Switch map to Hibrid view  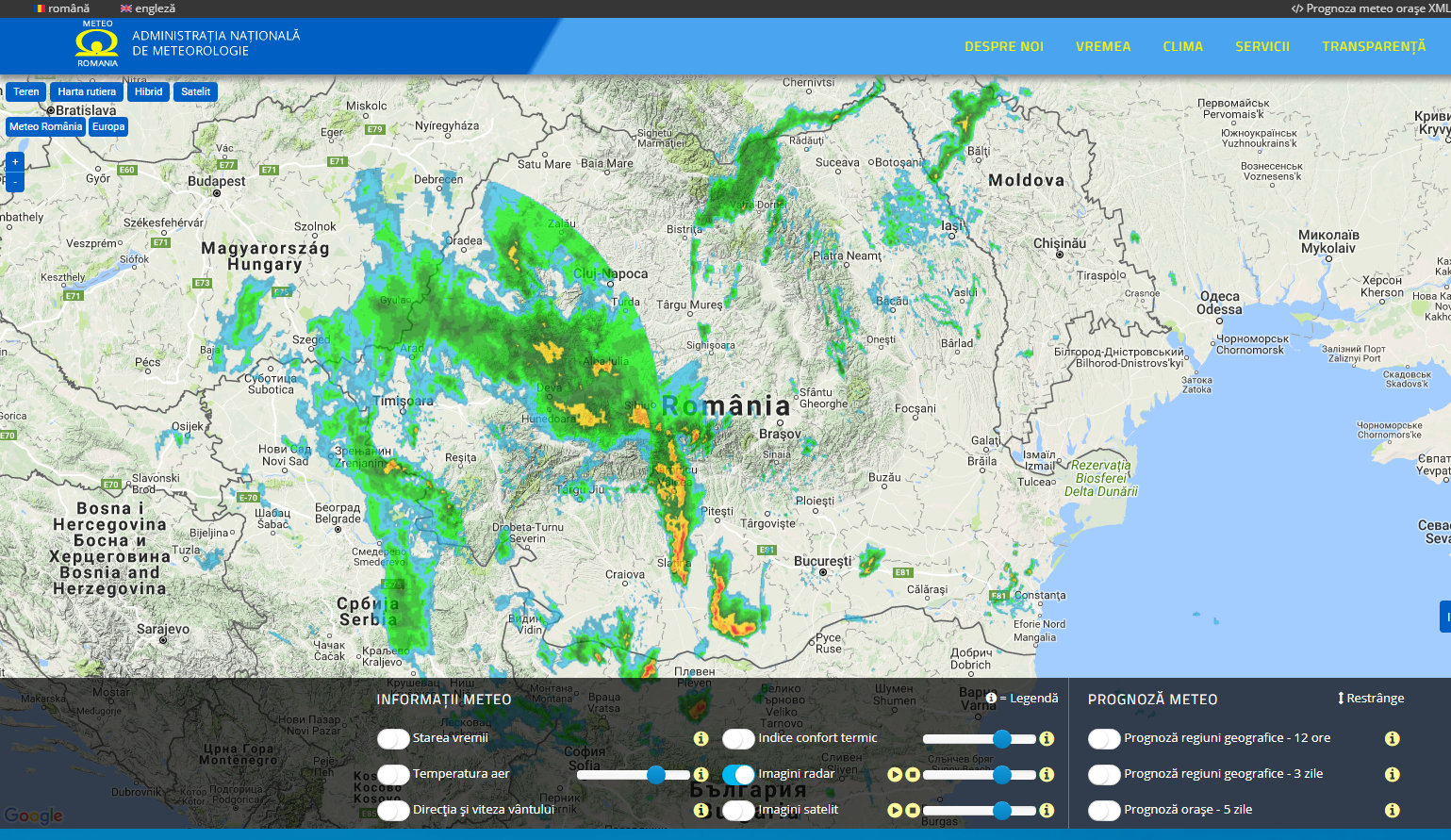pyautogui.click(x=149, y=91)
